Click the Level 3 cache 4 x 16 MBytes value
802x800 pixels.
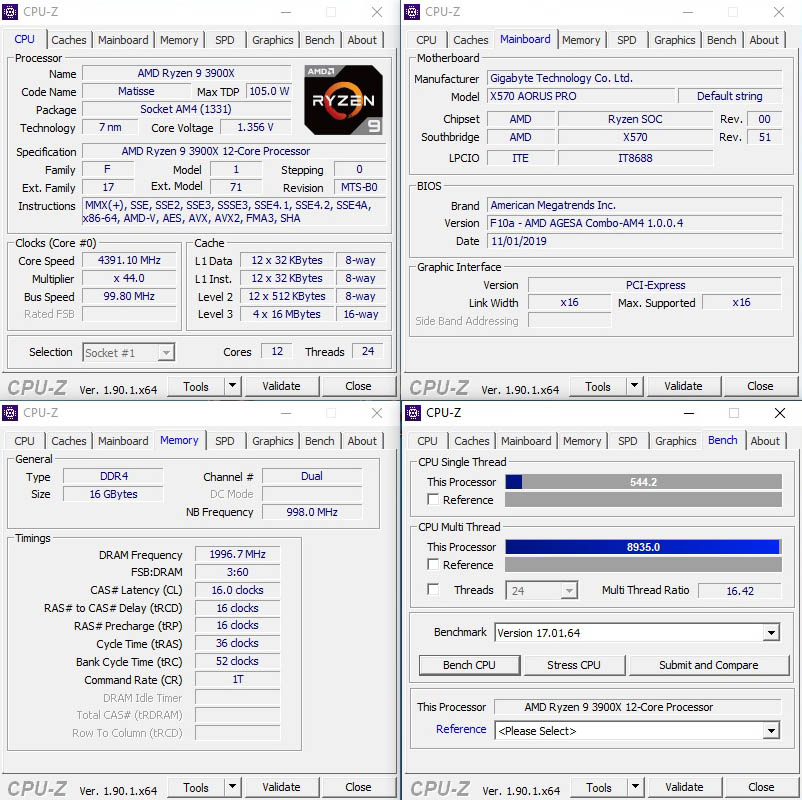pos(286,314)
